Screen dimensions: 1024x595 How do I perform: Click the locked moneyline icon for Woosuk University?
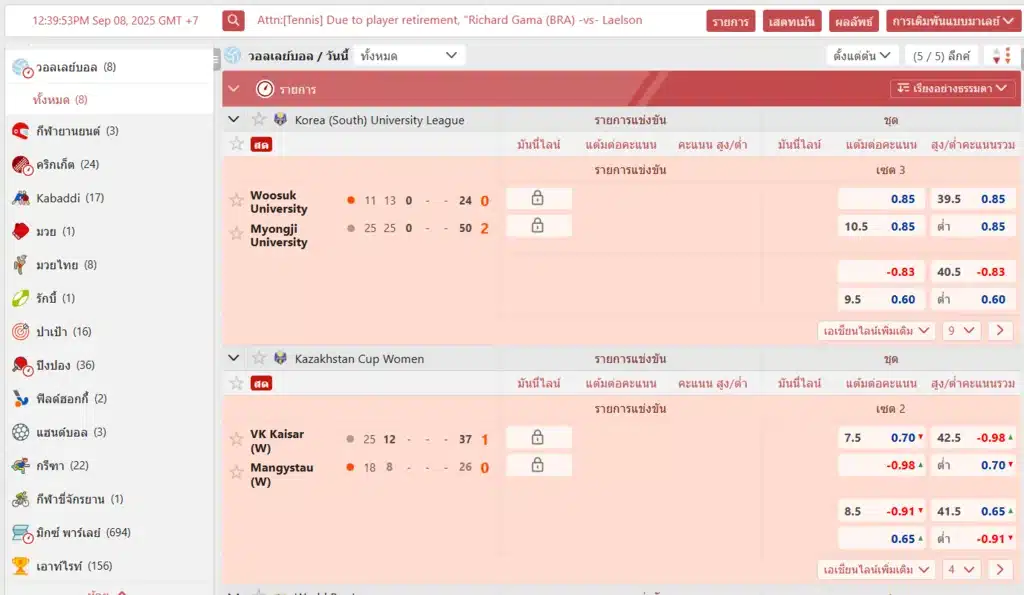tap(538, 199)
